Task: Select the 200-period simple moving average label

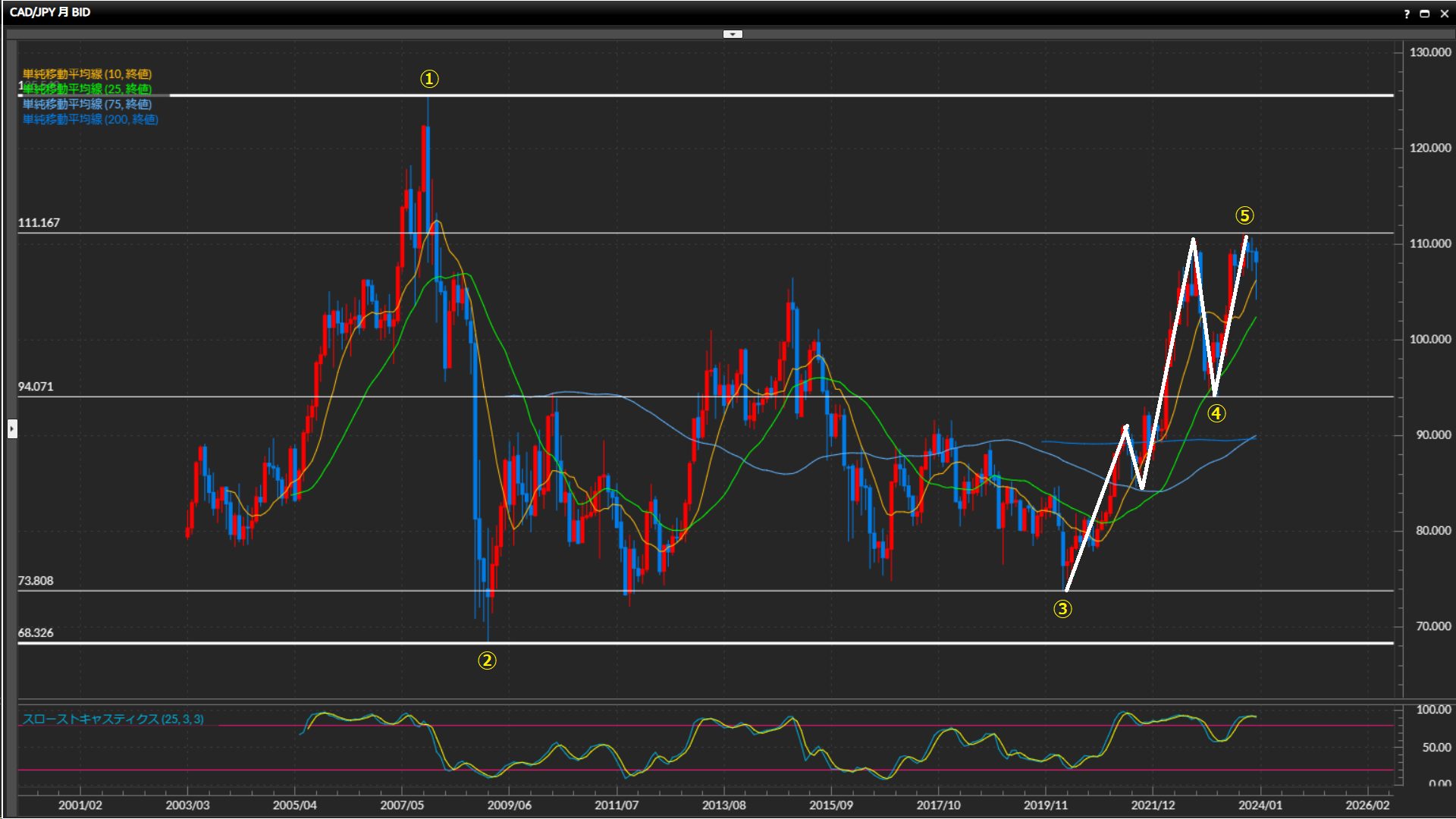Action: pyautogui.click(x=90, y=119)
